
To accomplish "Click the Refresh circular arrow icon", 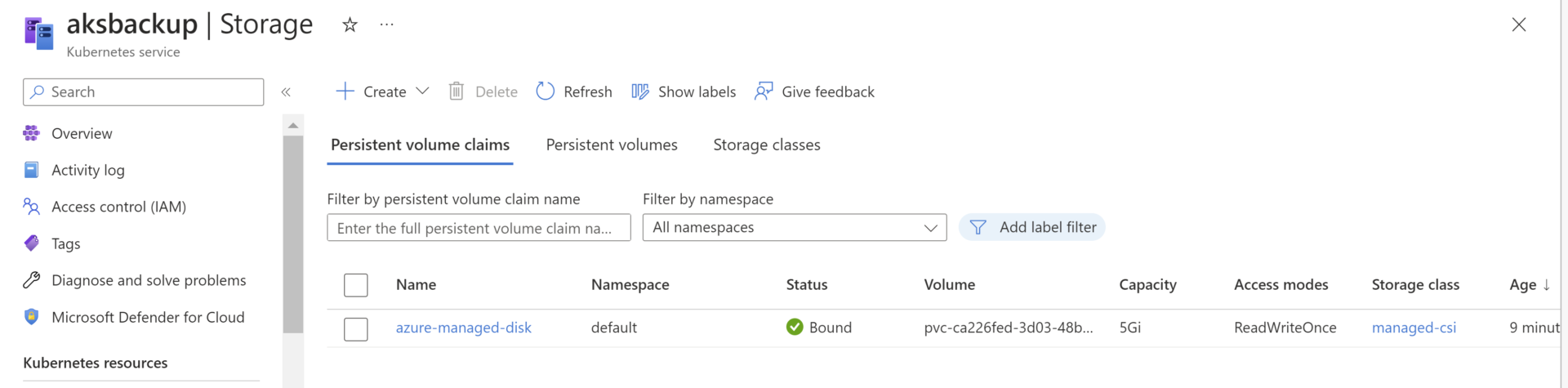I will pyautogui.click(x=545, y=91).
